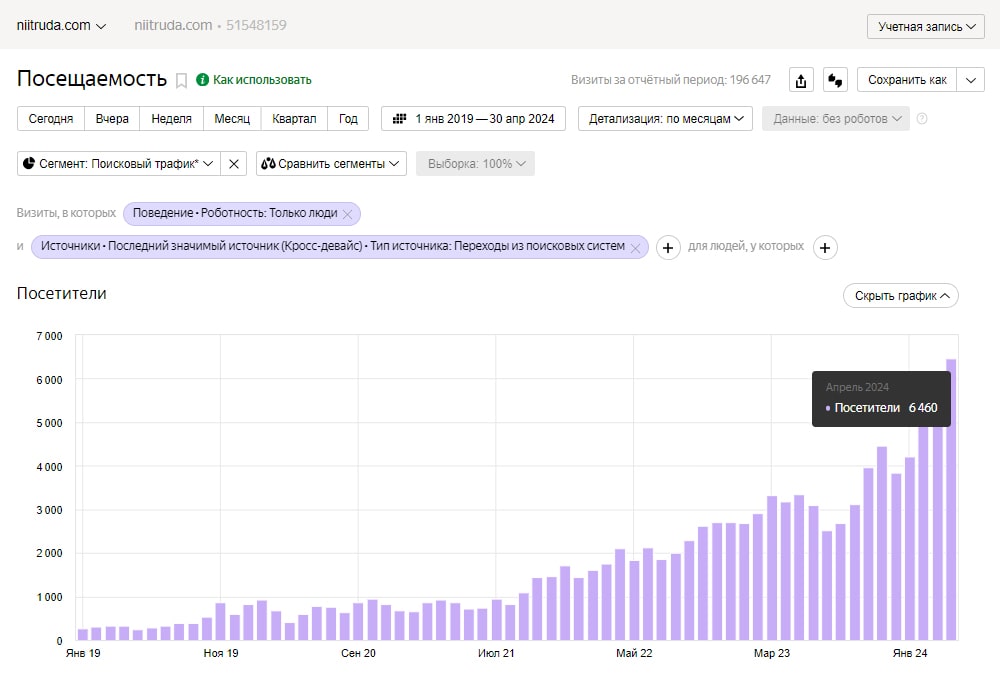The width and height of the screenshot is (1000, 700).
Task: Add a people condition with plus button
Action: (x=825, y=247)
